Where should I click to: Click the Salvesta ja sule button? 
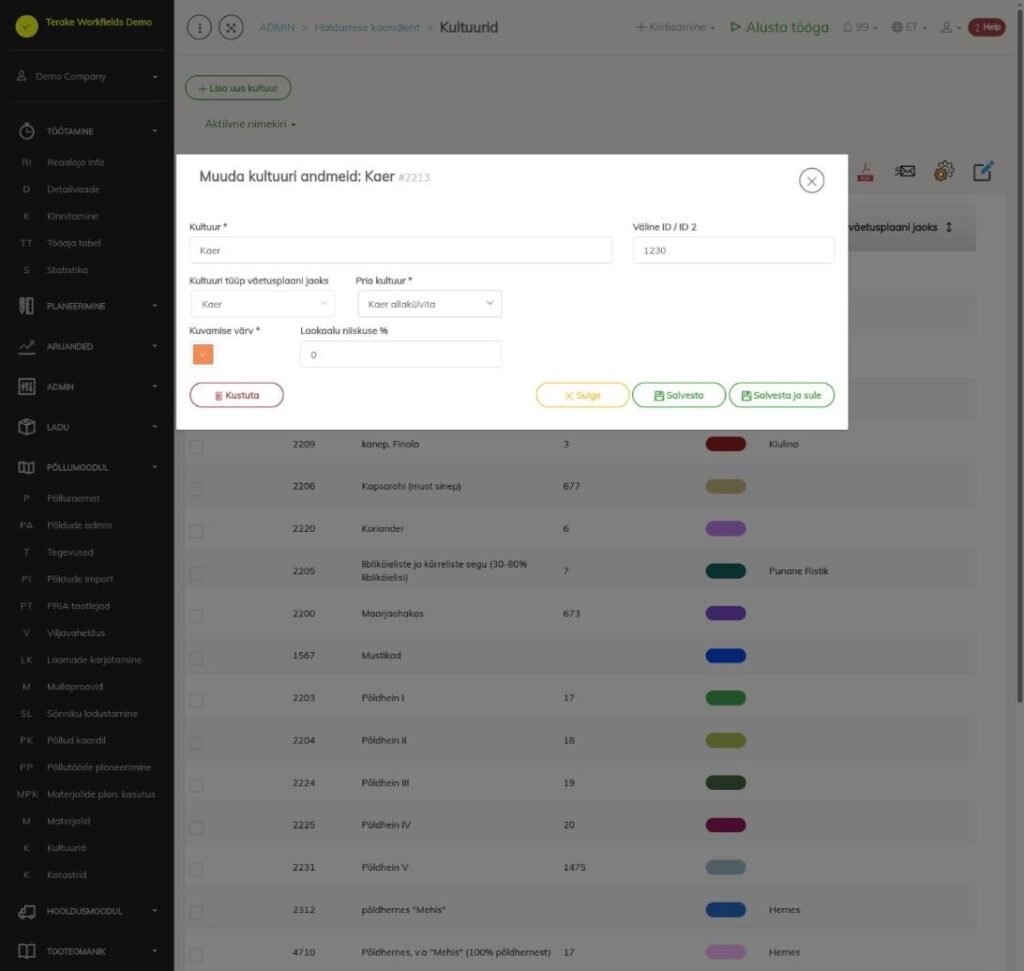point(781,395)
